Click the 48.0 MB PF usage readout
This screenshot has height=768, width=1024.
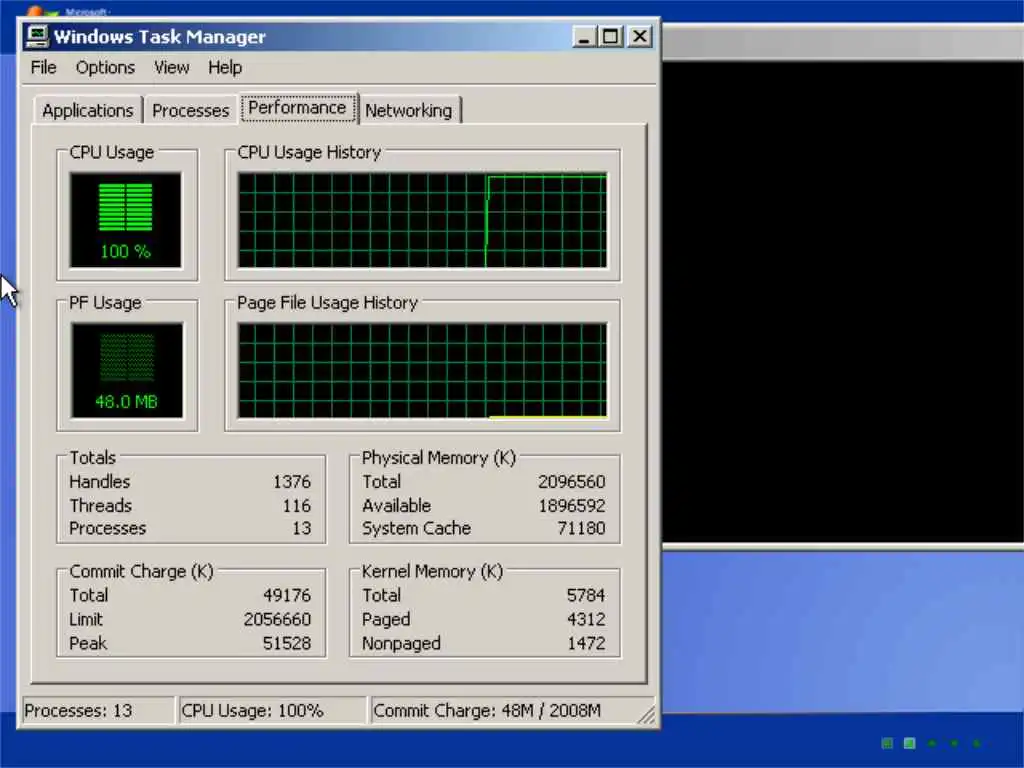127,402
